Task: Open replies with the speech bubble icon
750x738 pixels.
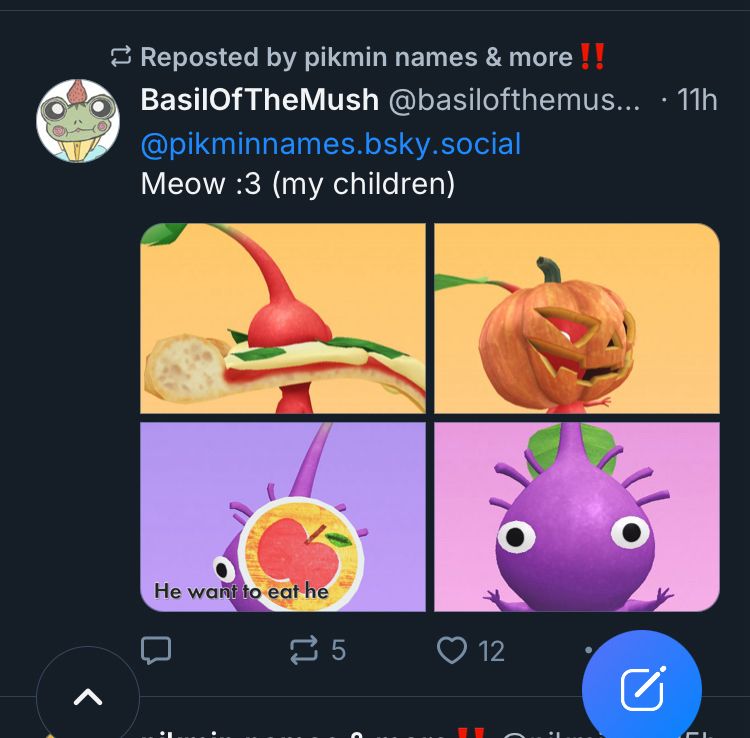Action: pyautogui.click(x=155, y=651)
